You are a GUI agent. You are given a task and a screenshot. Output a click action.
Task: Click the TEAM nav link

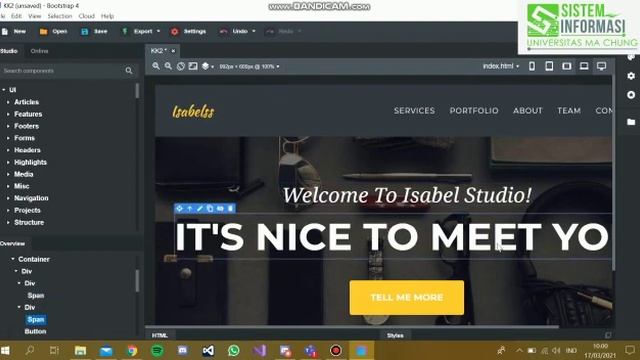(569, 111)
